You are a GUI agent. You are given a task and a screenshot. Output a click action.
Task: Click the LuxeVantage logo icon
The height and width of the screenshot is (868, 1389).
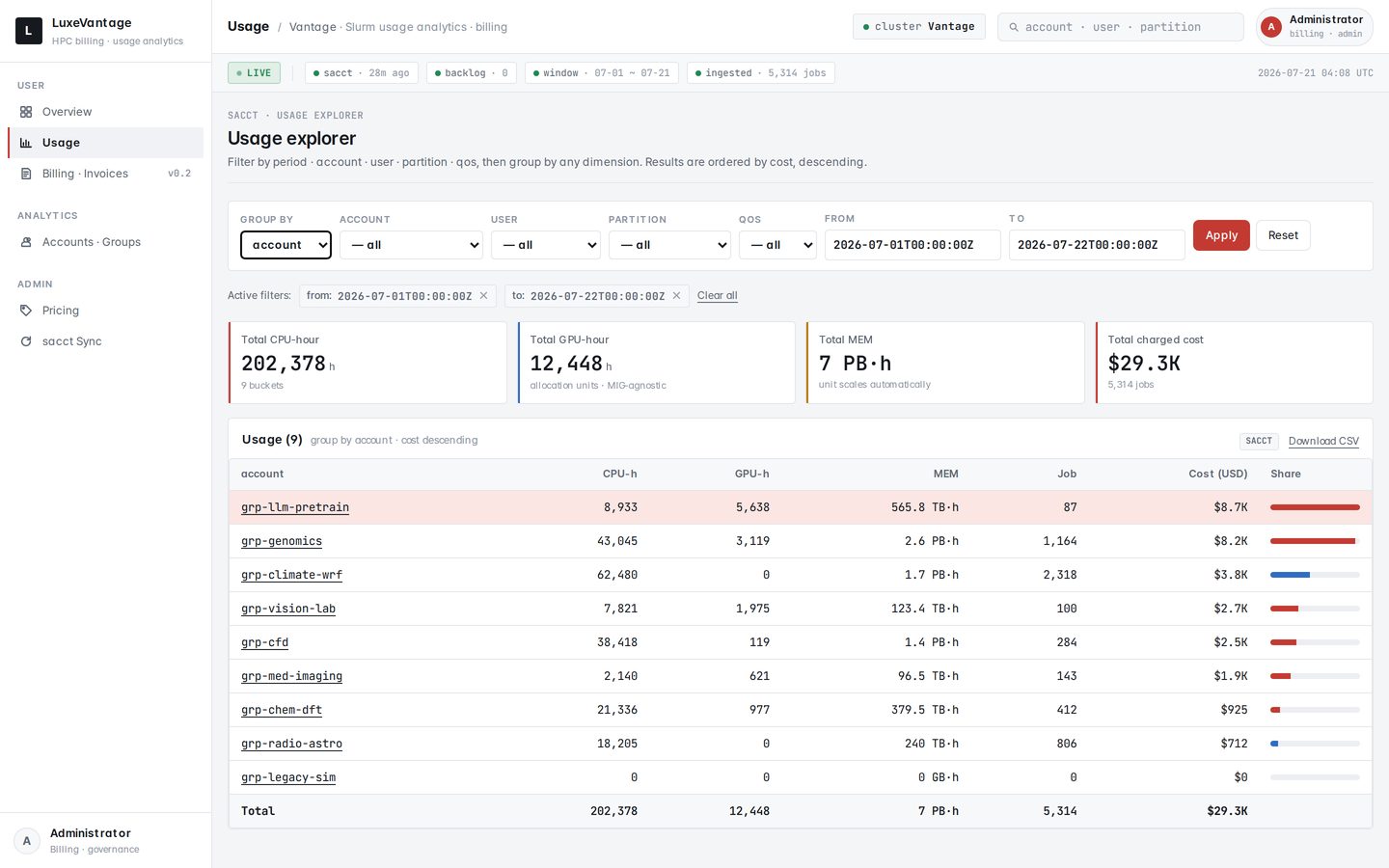click(29, 31)
